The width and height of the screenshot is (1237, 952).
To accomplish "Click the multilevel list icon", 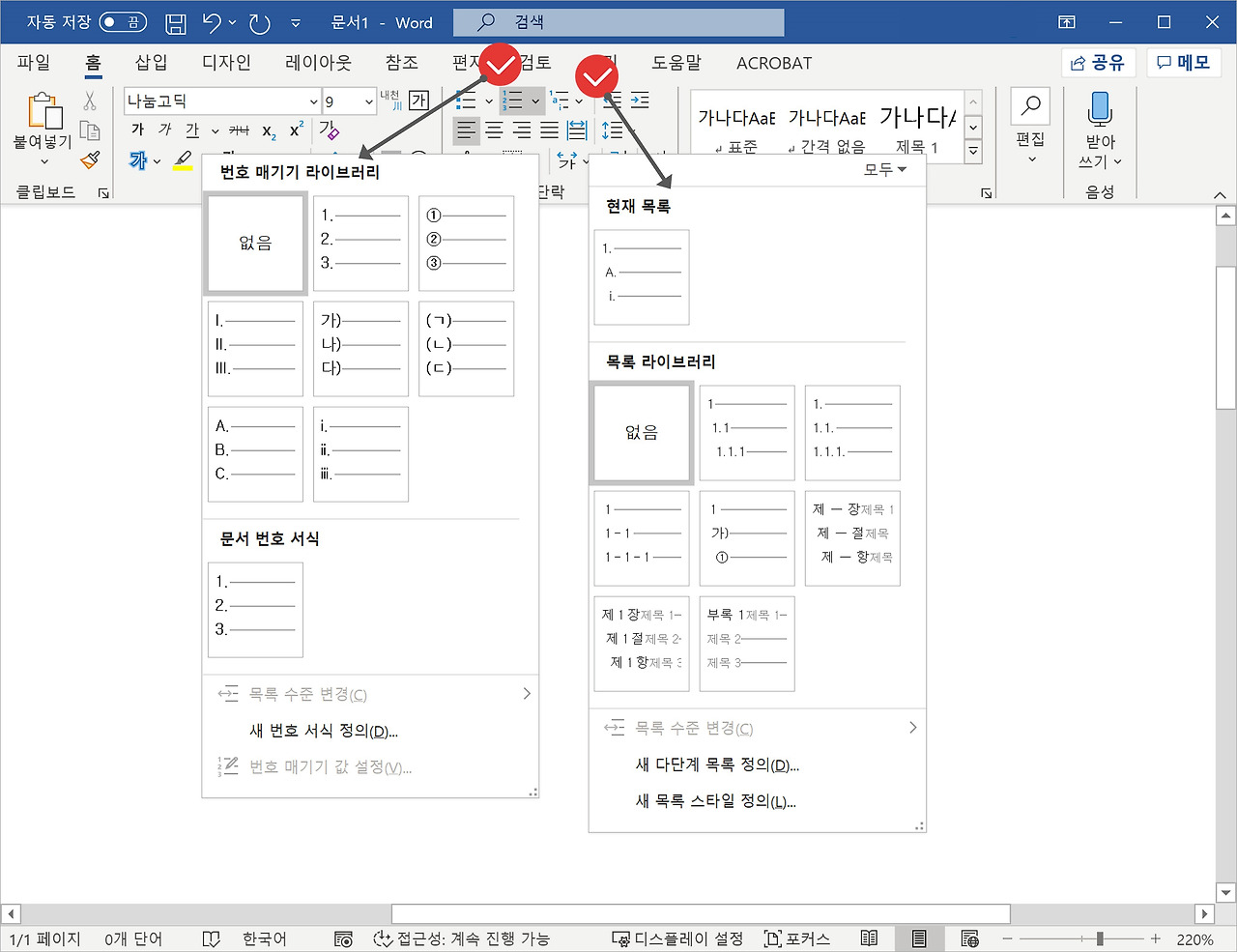I will (x=559, y=100).
